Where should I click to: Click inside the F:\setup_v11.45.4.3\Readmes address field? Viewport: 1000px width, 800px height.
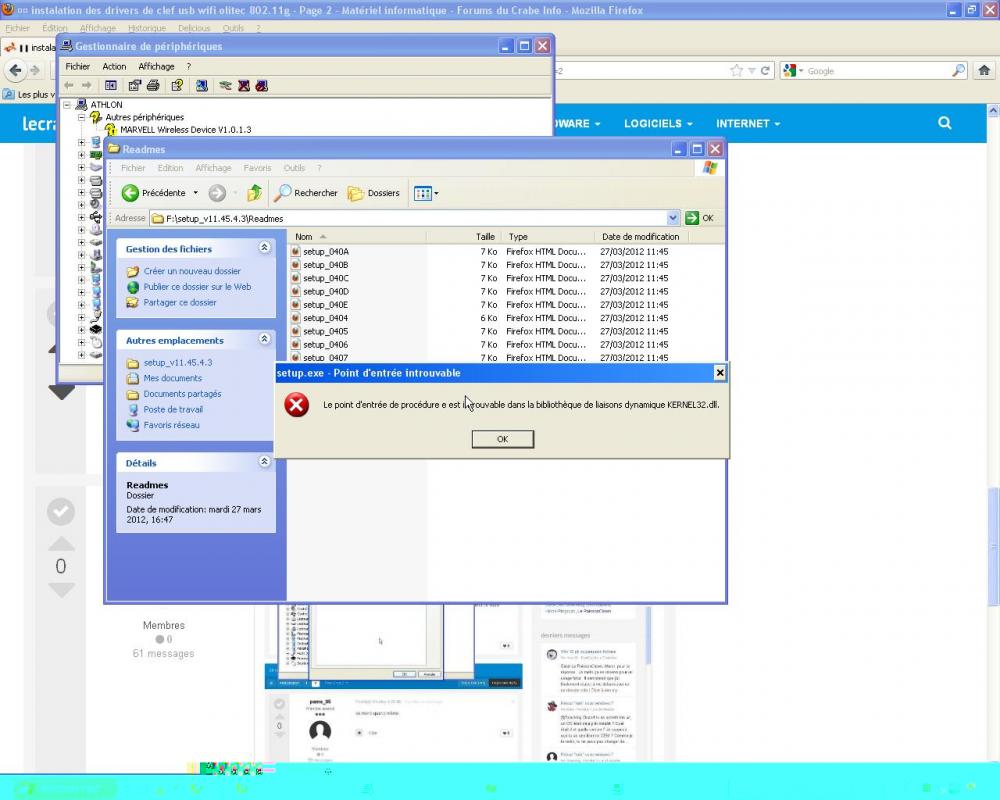(400, 217)
